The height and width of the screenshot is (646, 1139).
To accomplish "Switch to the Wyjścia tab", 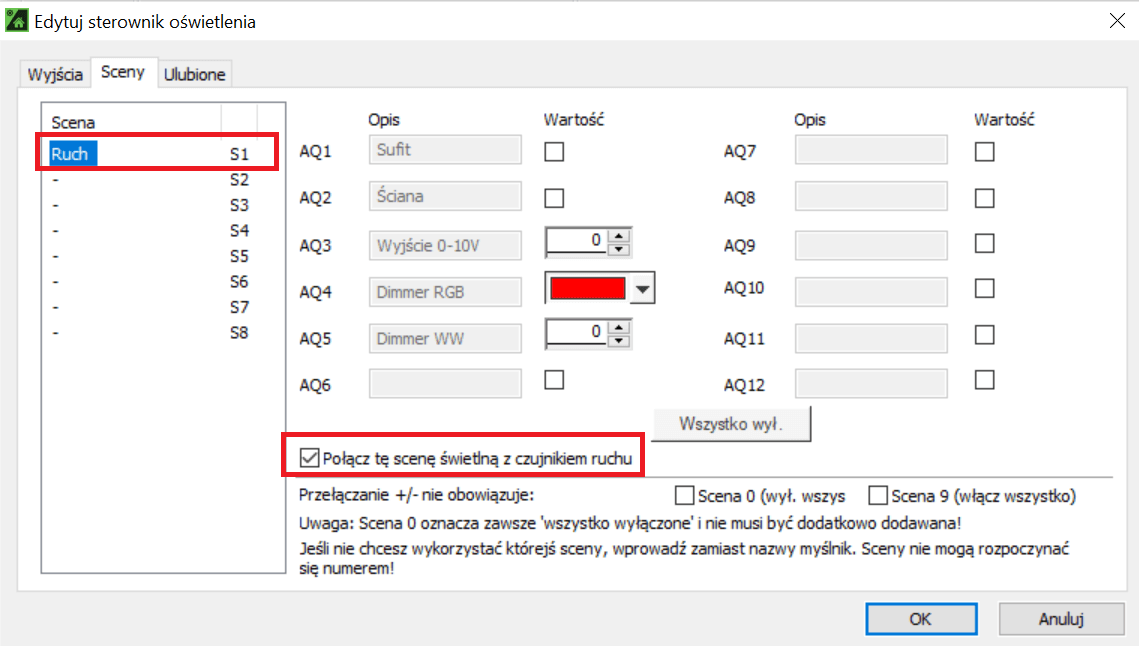I will [x=55, y=74].
